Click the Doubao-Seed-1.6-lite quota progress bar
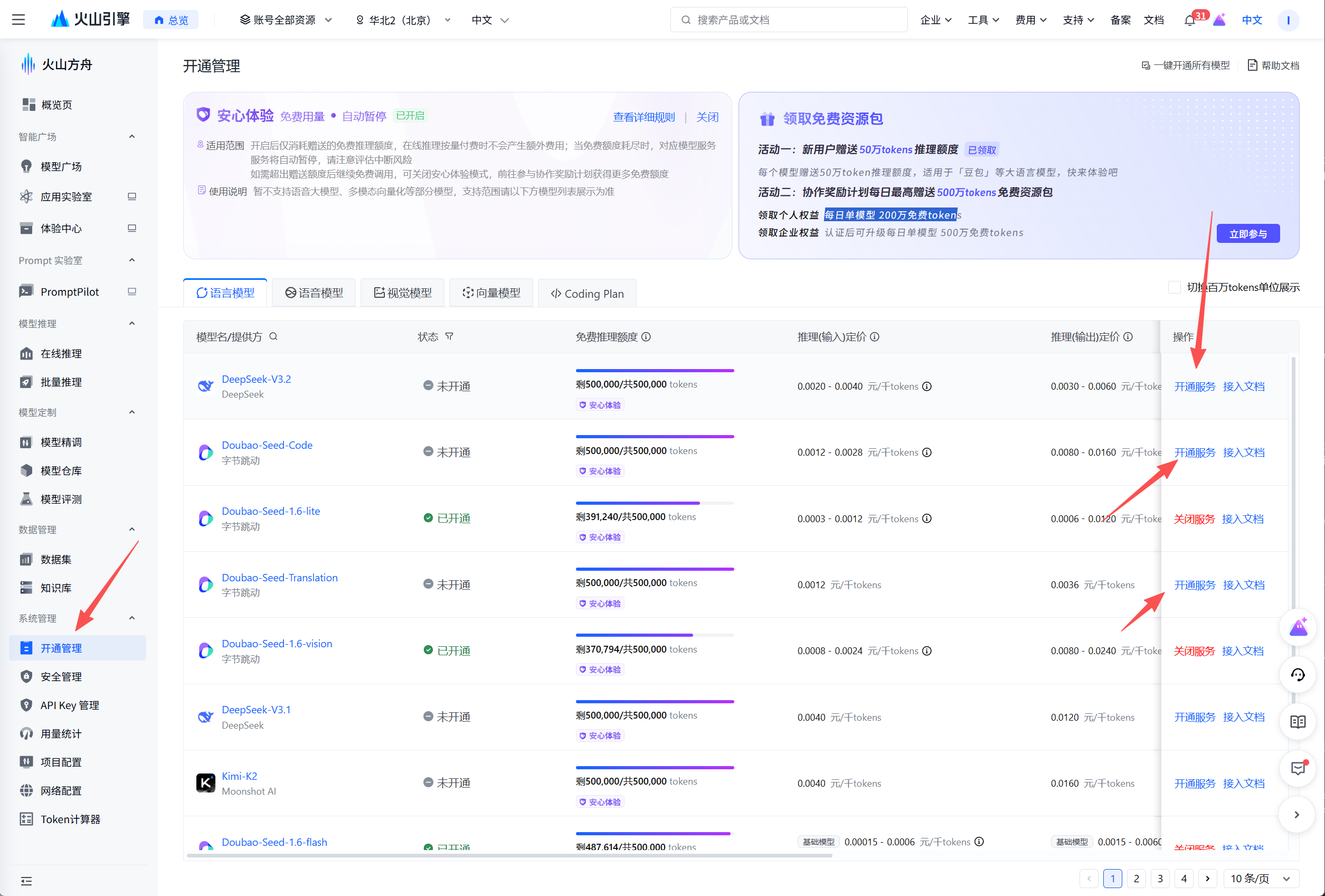The height and width of the screenshot is (896, 1325). point(655,503)
